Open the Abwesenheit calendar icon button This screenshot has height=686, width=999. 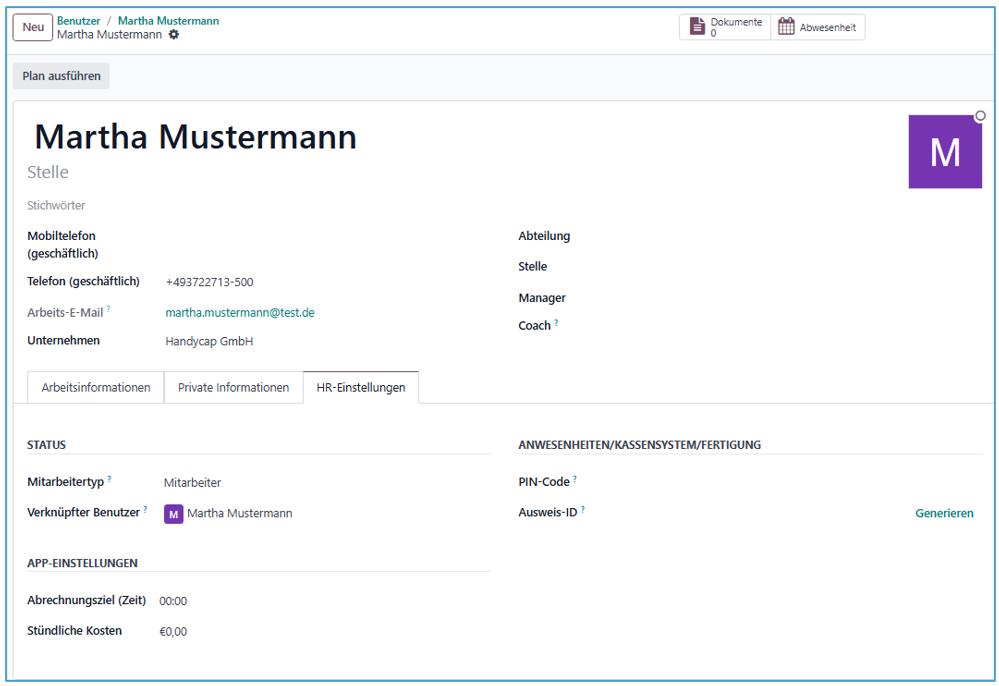(x=817, y=27)
